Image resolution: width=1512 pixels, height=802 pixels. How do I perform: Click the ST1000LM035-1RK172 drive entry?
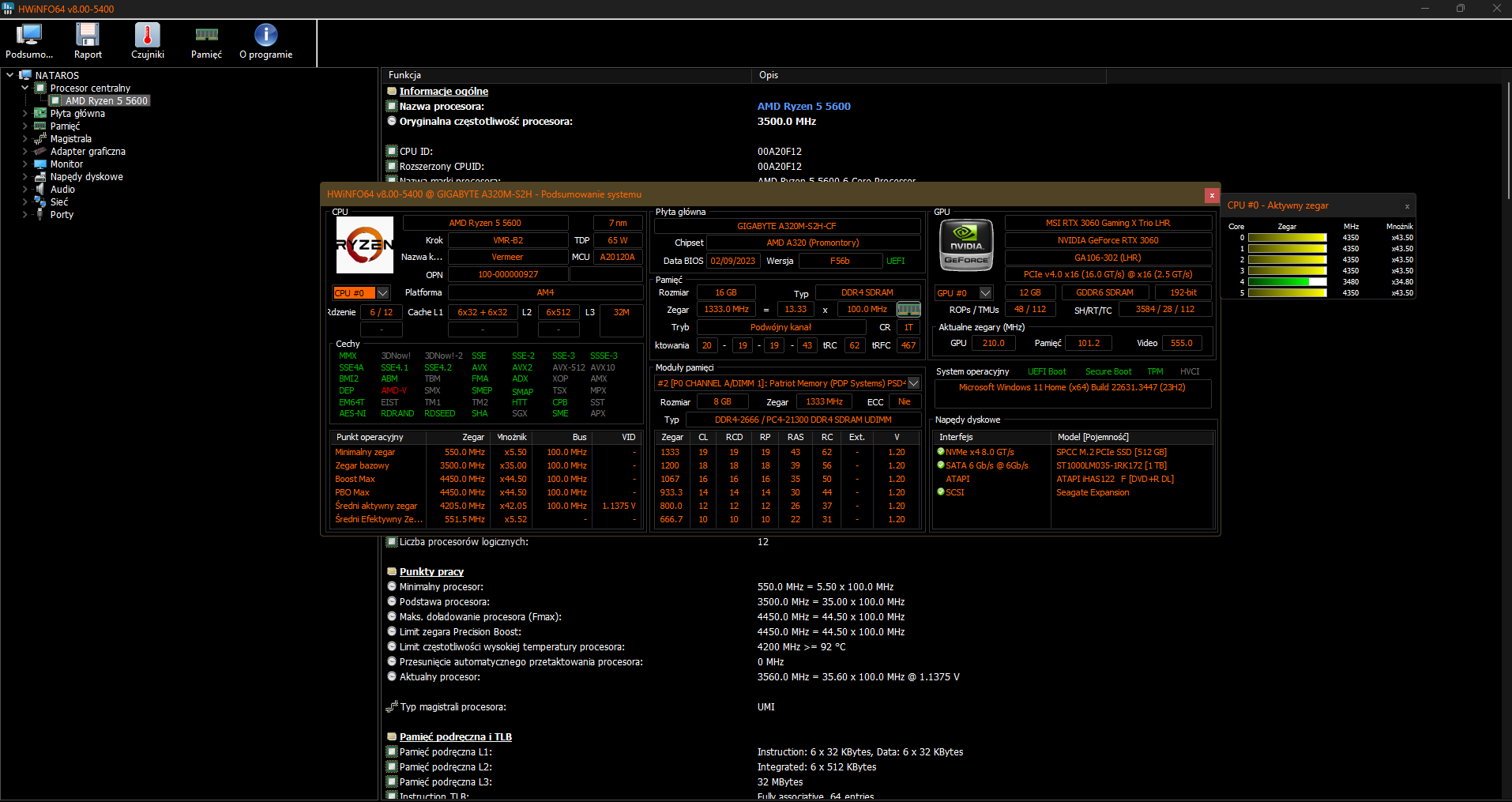(x=1111, y=465)
